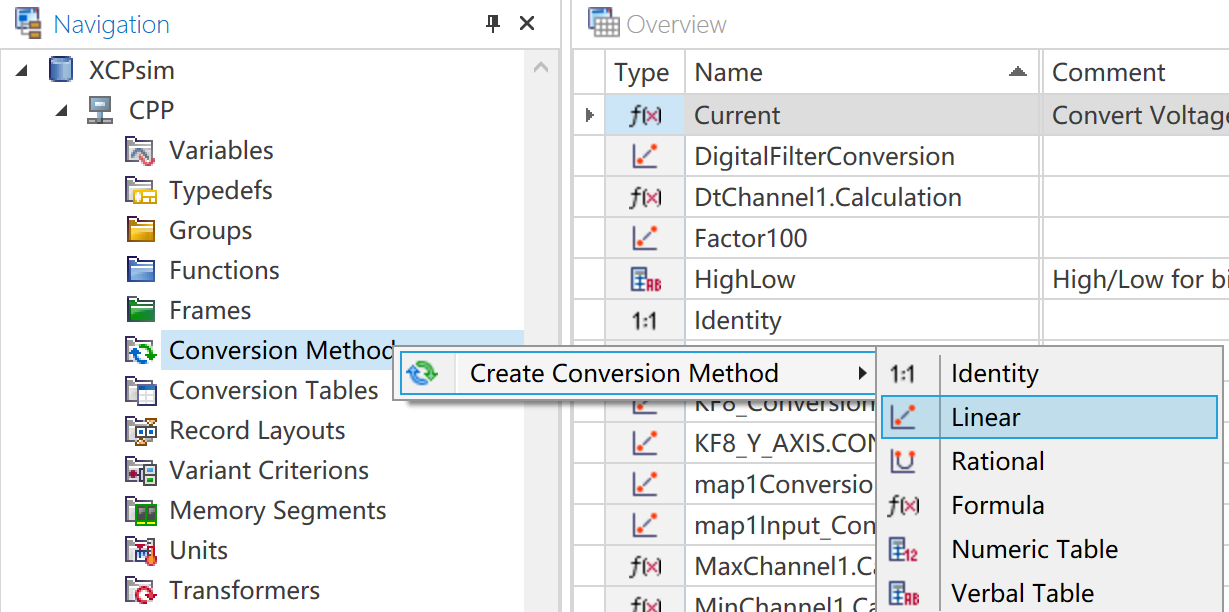Viewport: 1229px width, 612px height.
Task: Select Variables in navigation tree
Action: click(x=221, y=151)
